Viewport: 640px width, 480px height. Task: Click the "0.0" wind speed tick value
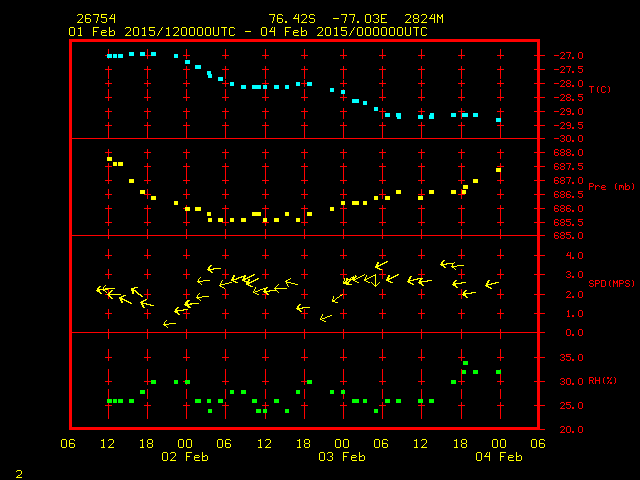(574, 333)
